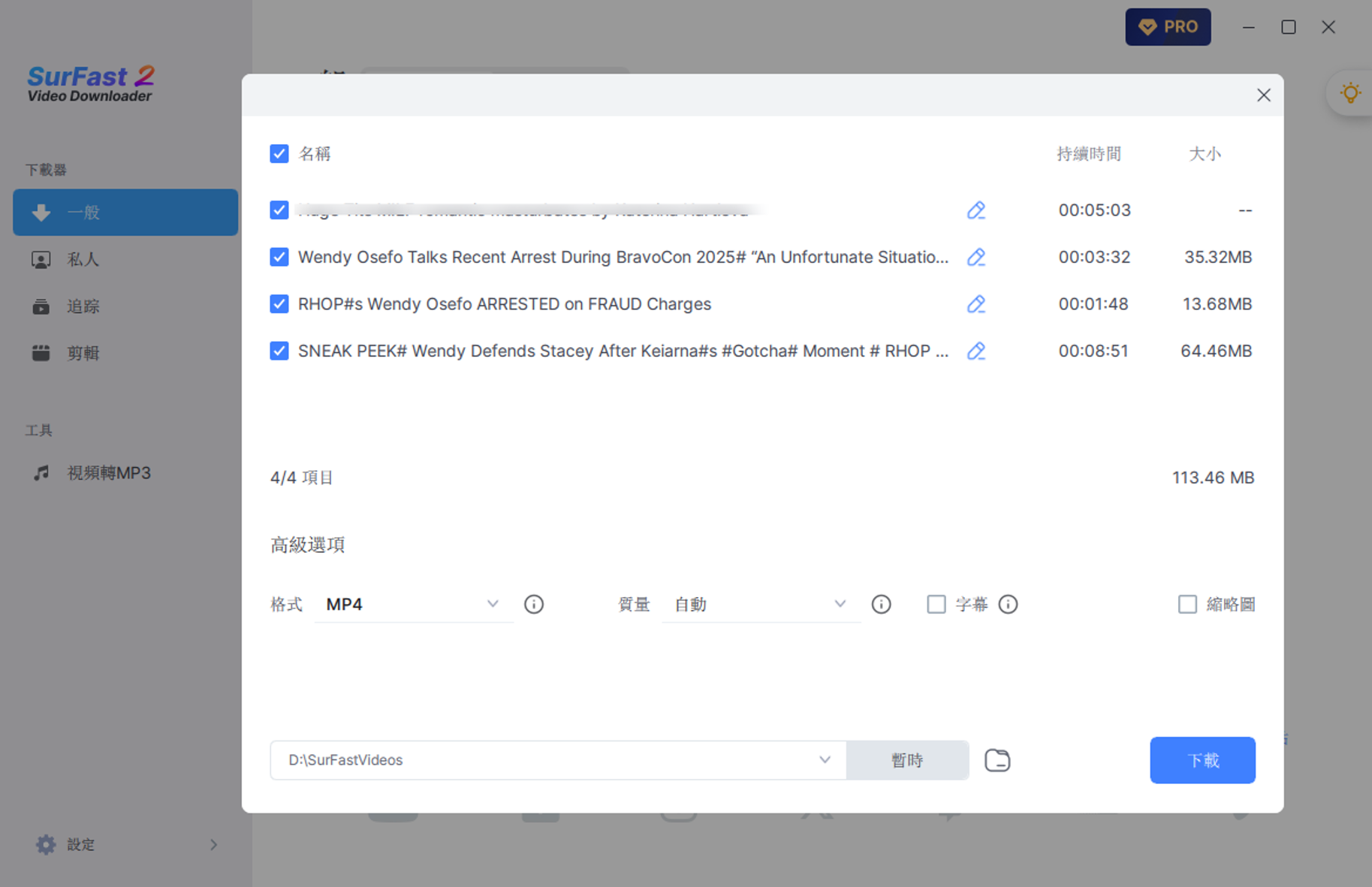1372x887 pixels.
Task: Enable the 字幕 subtitles checkbox
Action: click(936, 605)
